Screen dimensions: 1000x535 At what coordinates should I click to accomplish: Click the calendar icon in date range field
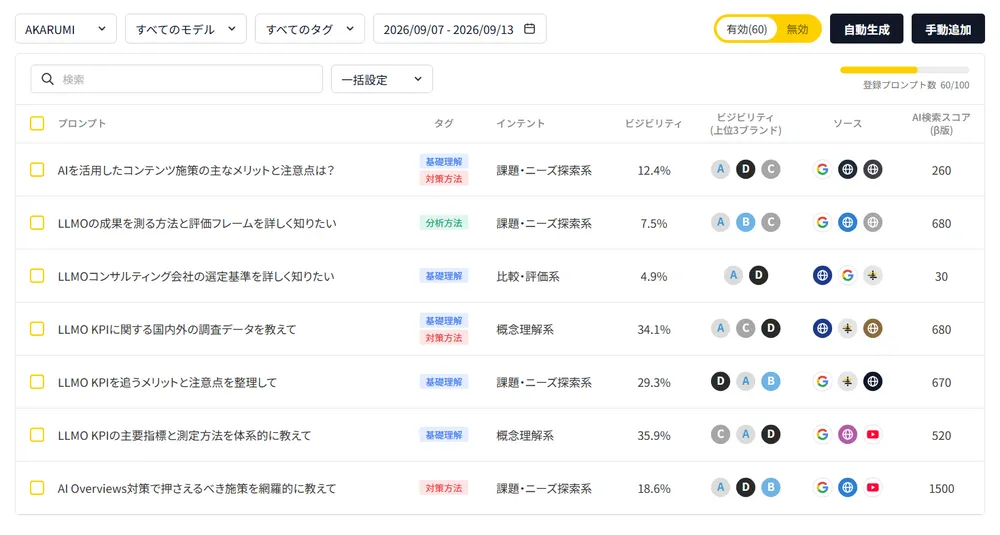pyautogui.click(x=529, y=29)
